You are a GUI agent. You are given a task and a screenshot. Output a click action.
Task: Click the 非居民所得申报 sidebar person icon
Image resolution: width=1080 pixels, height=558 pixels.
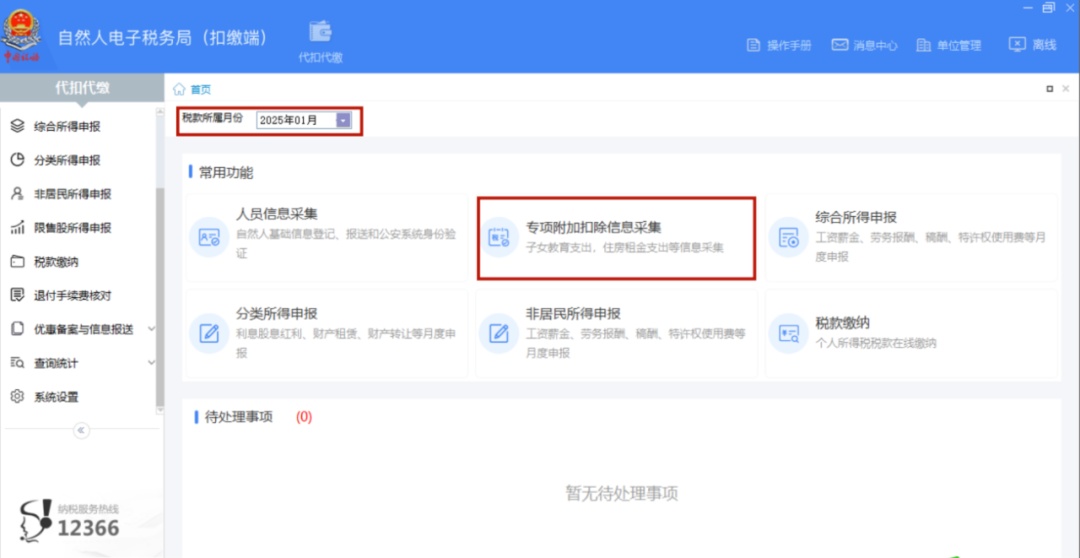click(18, 194)
